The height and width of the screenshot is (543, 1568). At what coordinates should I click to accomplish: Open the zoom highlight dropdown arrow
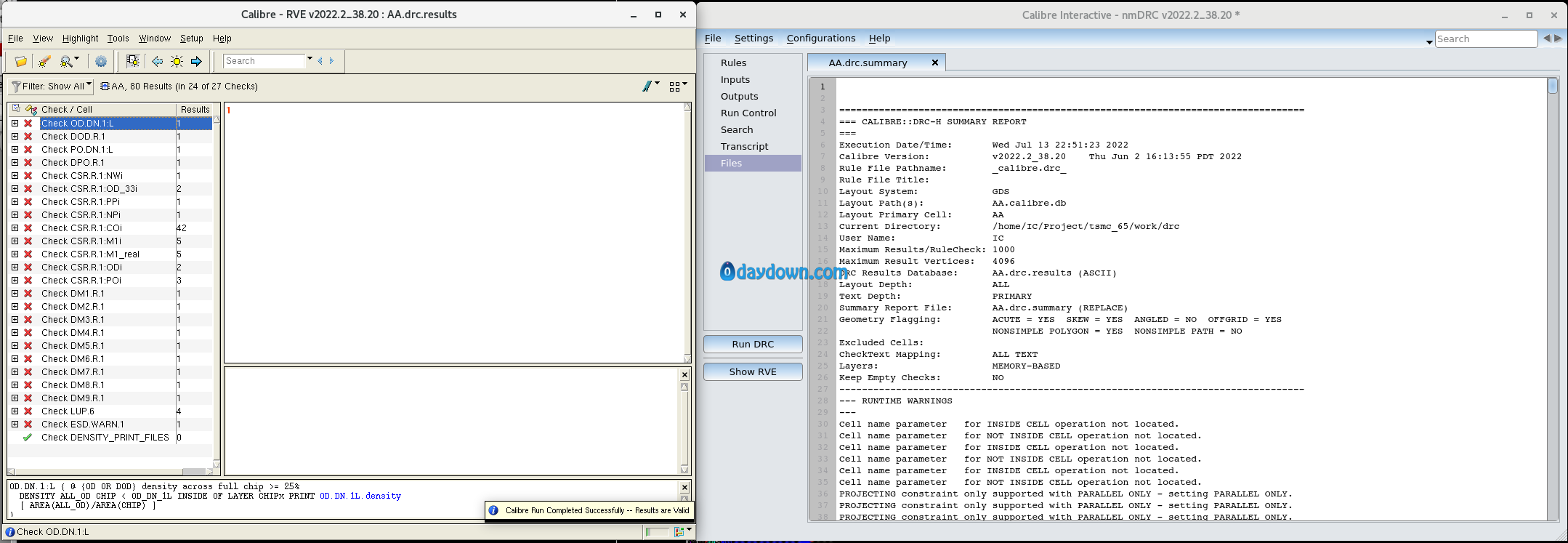pos(76,60)
